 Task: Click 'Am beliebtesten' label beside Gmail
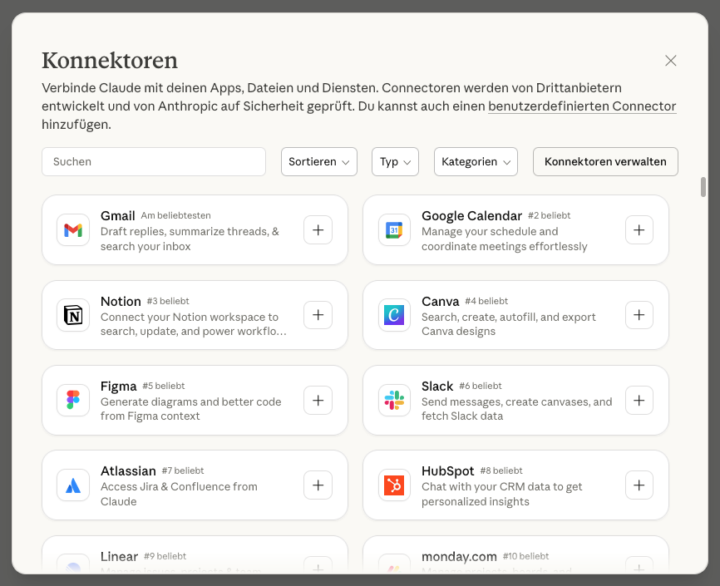(176, 215)
